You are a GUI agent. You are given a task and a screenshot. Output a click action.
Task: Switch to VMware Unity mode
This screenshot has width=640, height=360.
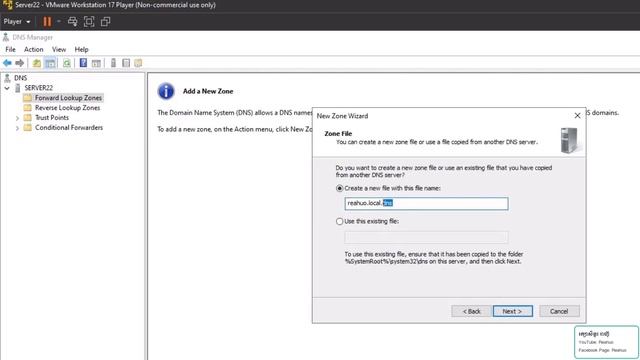tap(105, 22)
